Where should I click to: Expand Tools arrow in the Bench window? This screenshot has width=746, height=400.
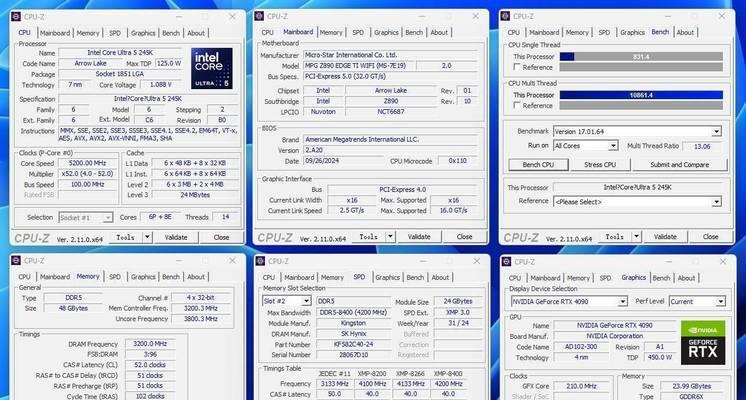(x=636, y=236)
